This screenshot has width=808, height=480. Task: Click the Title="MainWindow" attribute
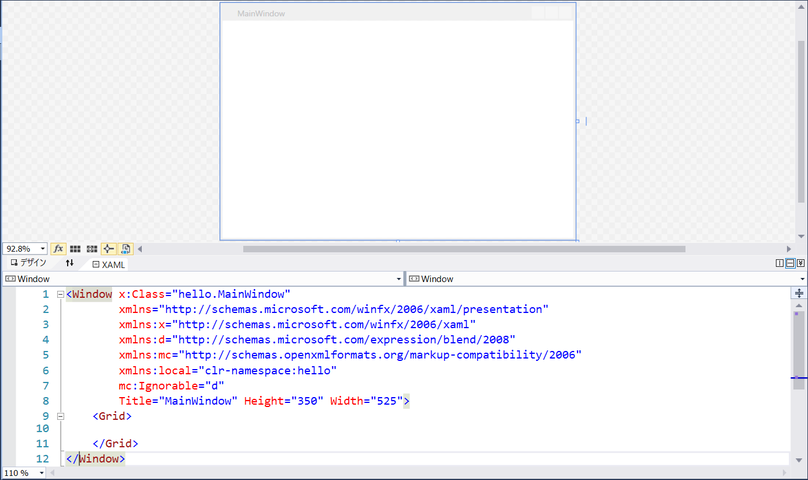(178, 401)
